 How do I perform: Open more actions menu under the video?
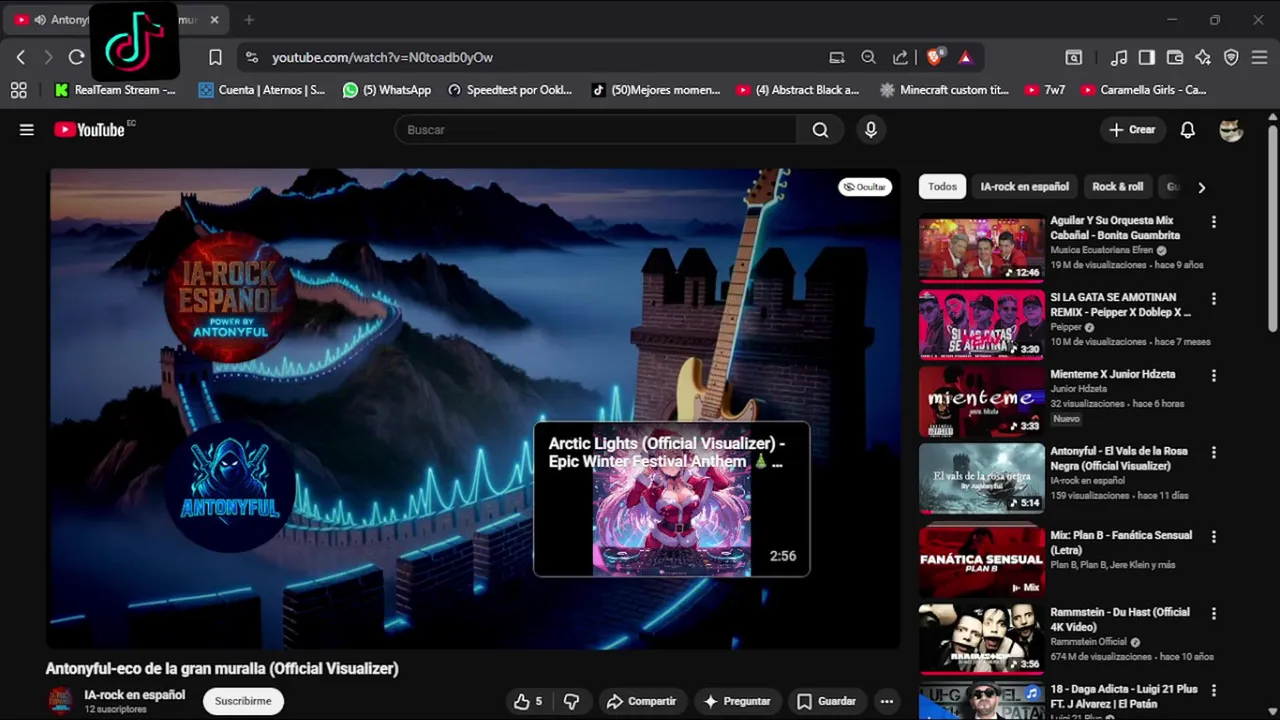[x=886, y=701]
